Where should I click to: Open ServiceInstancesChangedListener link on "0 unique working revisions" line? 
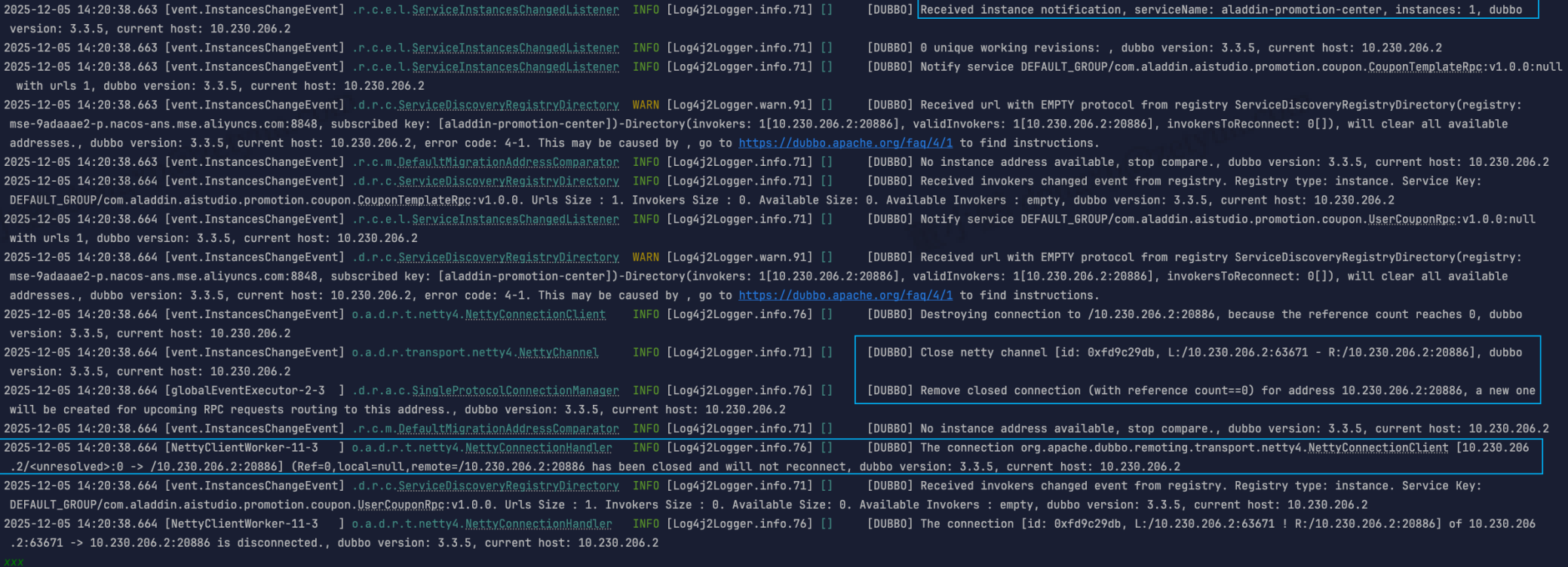click(x=515, y=48)
